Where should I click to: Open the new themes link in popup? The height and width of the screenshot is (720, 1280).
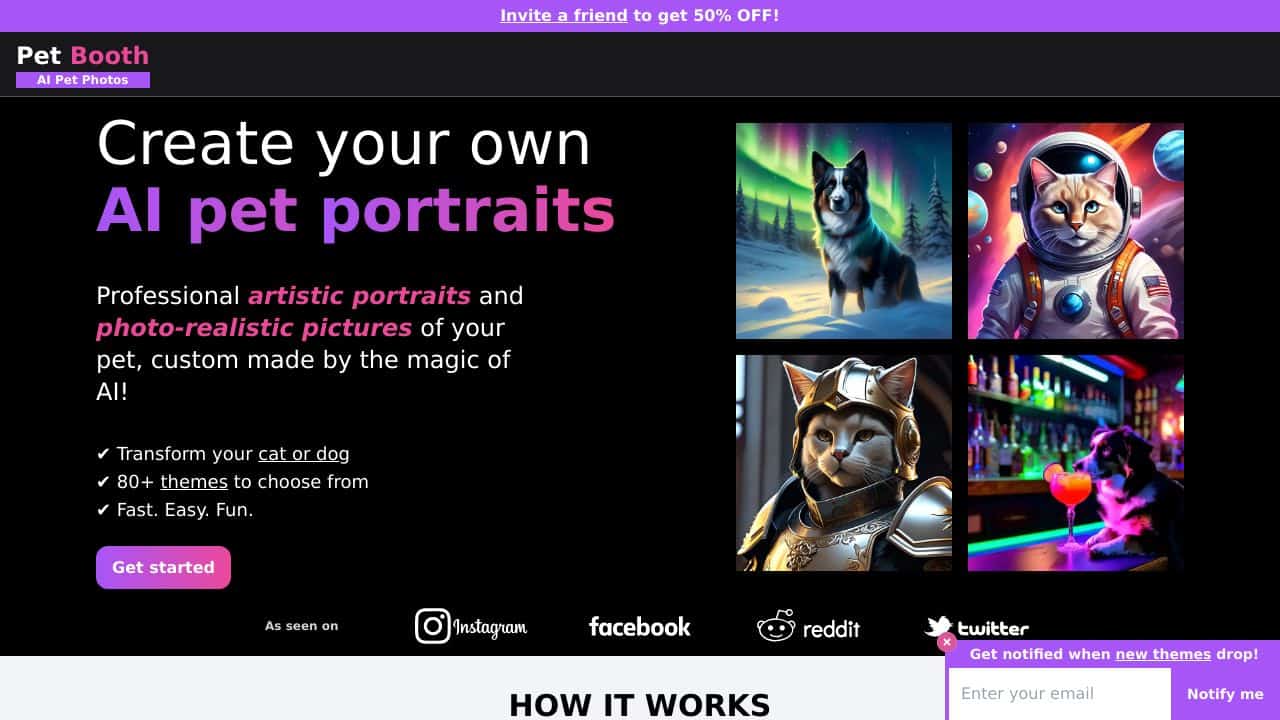coord(1163,654)
